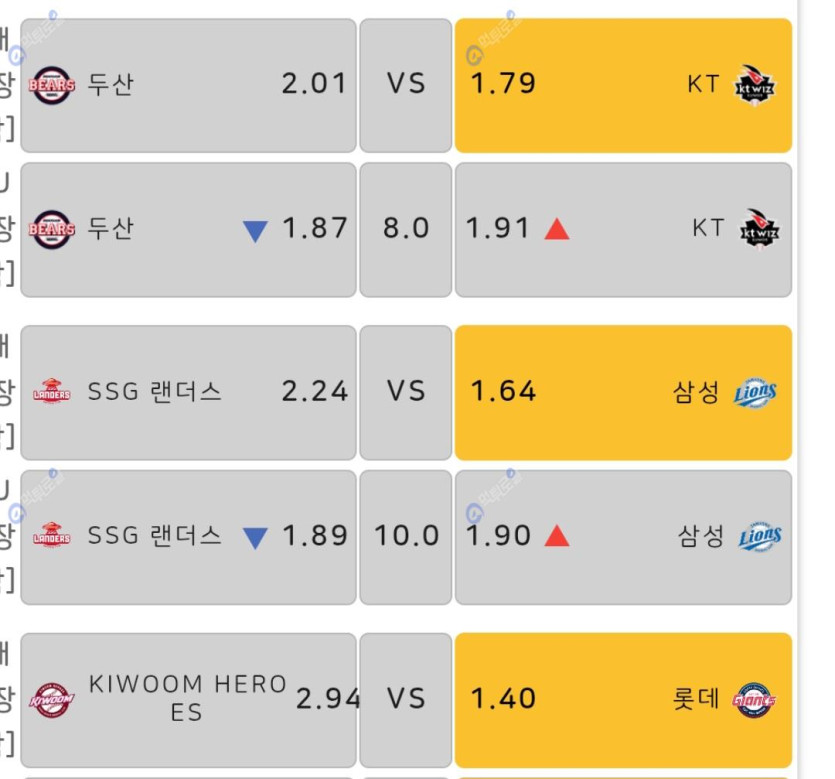Click the Samsung Lions logo next to 1.64

tap(755, 393)
